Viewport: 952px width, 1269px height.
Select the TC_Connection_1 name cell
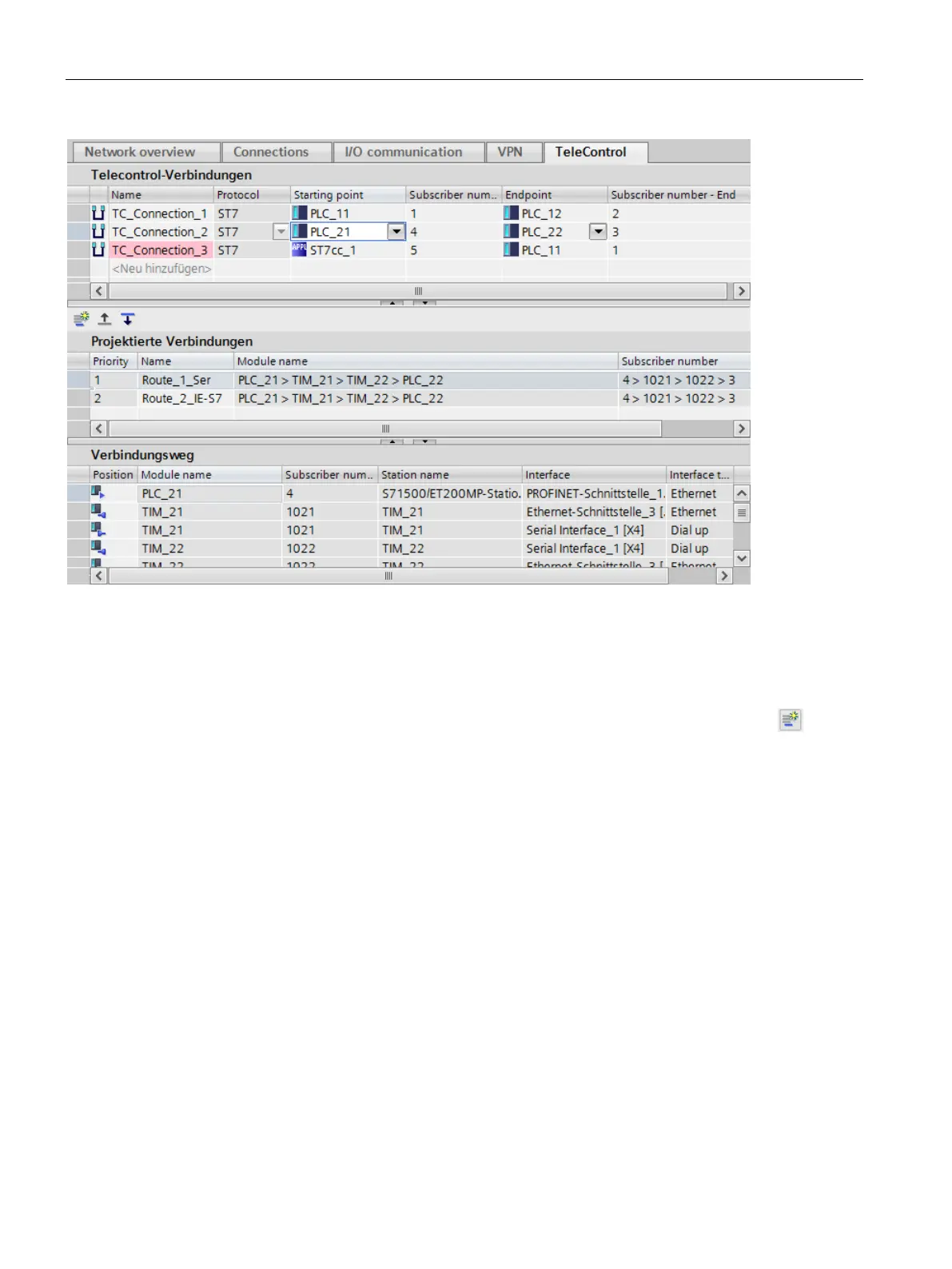pos(160,213)
